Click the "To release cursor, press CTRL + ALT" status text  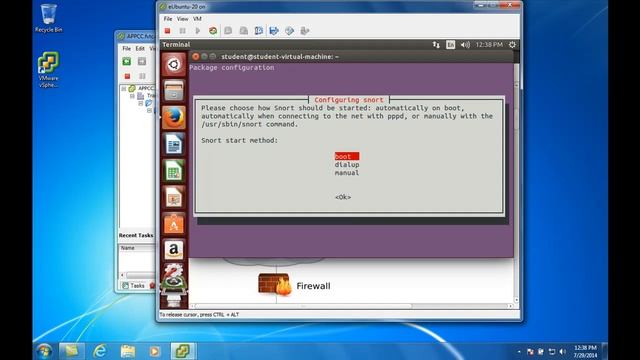[199, 315]
